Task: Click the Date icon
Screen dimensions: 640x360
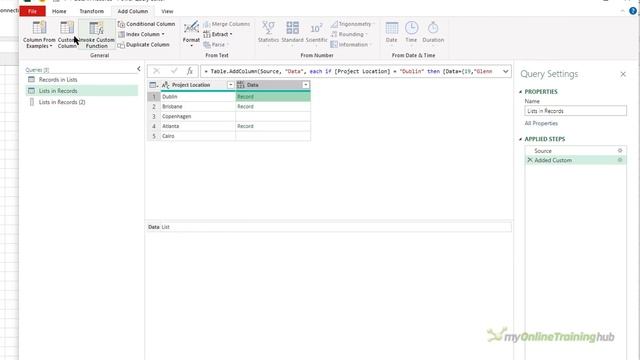Action: tap(391, 28)
